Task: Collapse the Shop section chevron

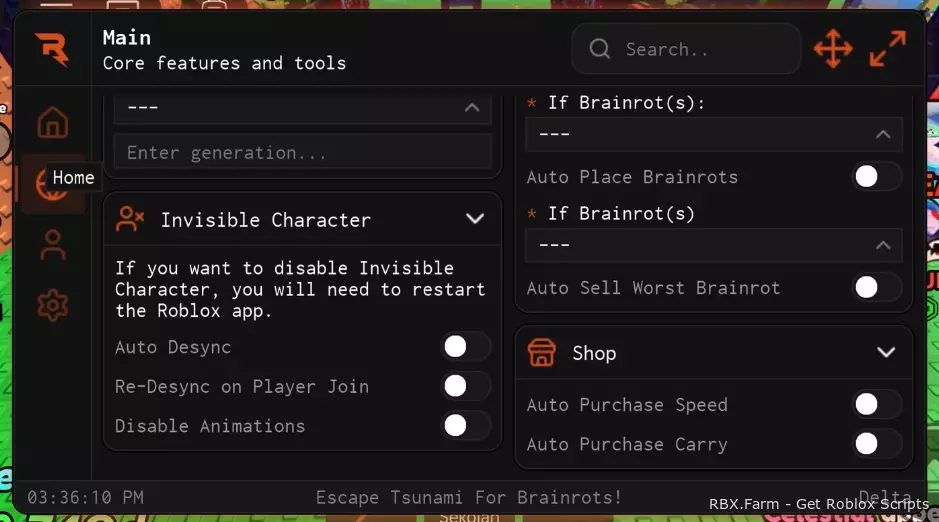Action: [886, 352]
